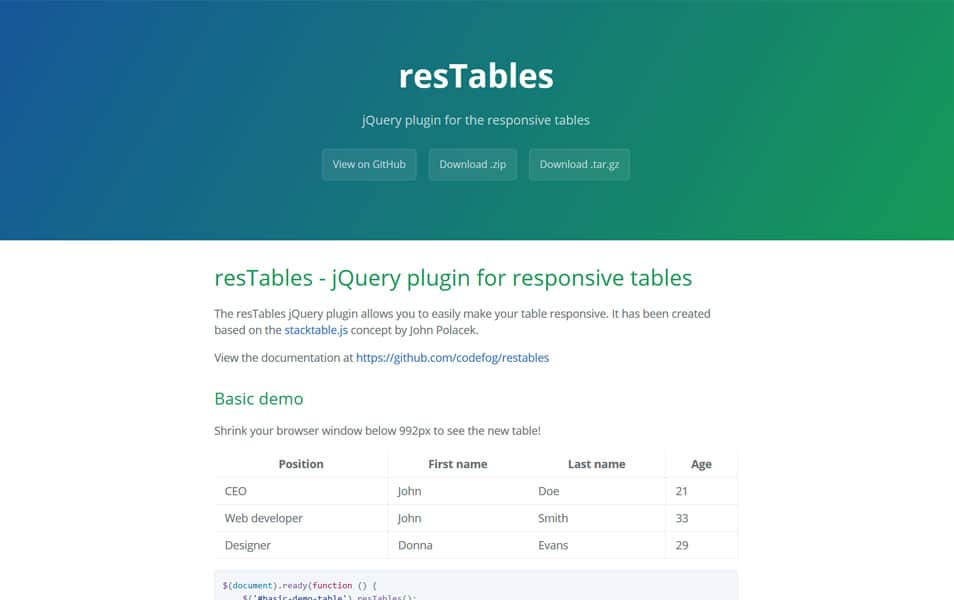The image size is (954, 600).
Task: Download the .zip archive
Action: [472, 164]
